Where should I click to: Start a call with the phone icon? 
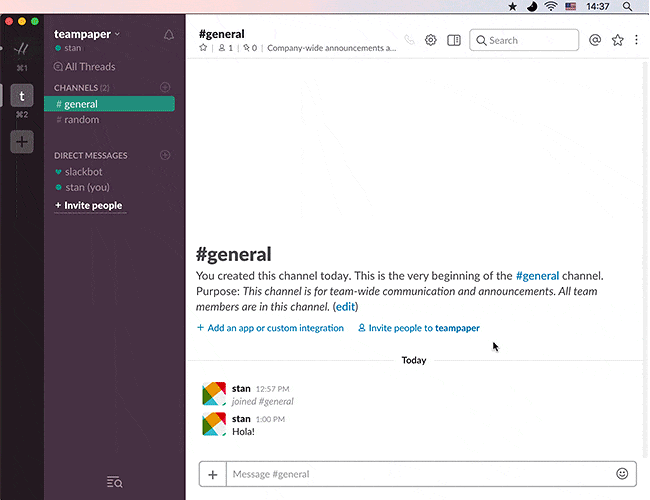(x=409, y=40)
